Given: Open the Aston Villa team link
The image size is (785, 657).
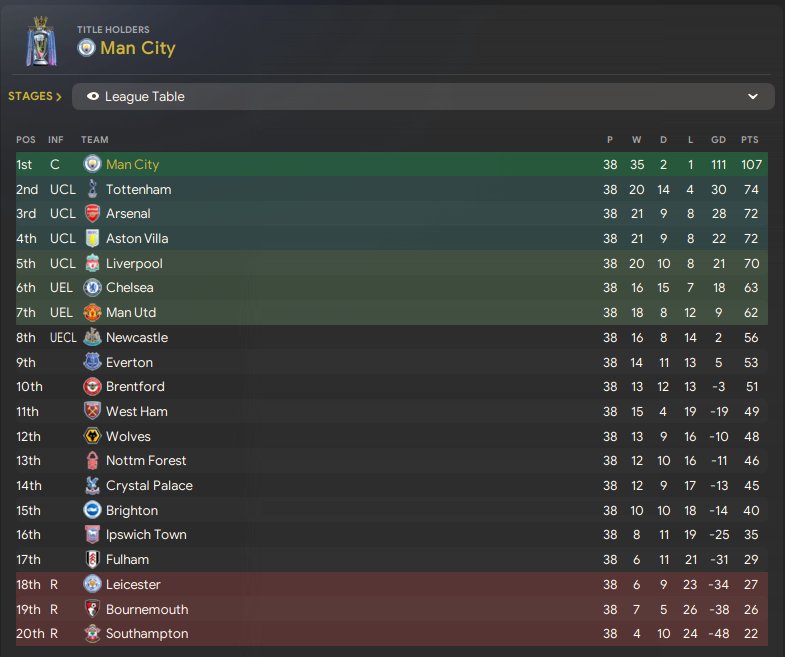Looking at the screenshot, I should pos(137,239).
